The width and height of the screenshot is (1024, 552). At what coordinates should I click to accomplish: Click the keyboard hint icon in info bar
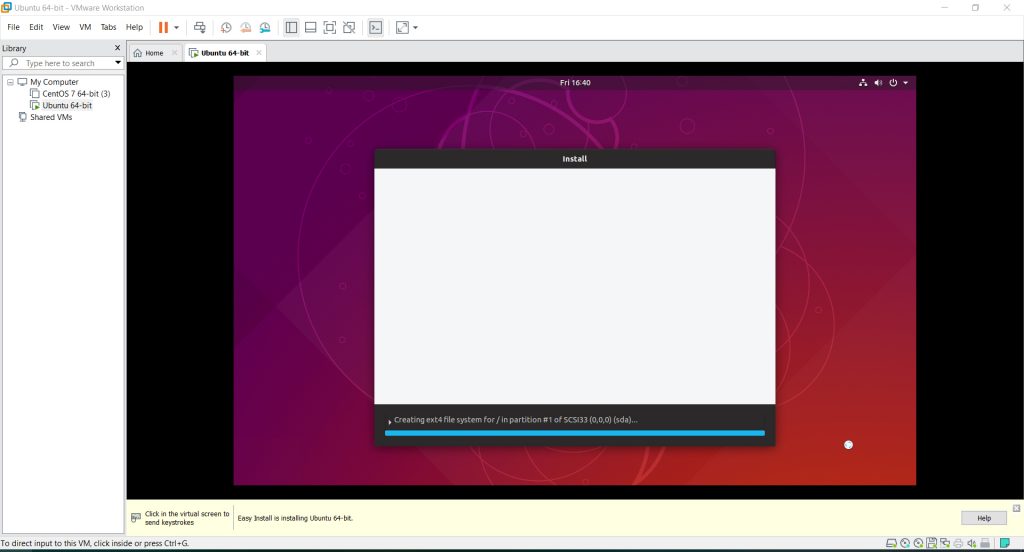click(x=136, y=517)
